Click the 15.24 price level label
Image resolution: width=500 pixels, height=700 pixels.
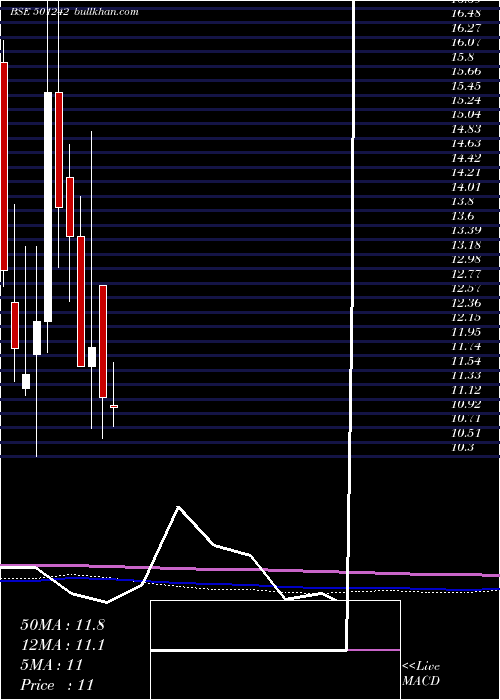[466, 100]
